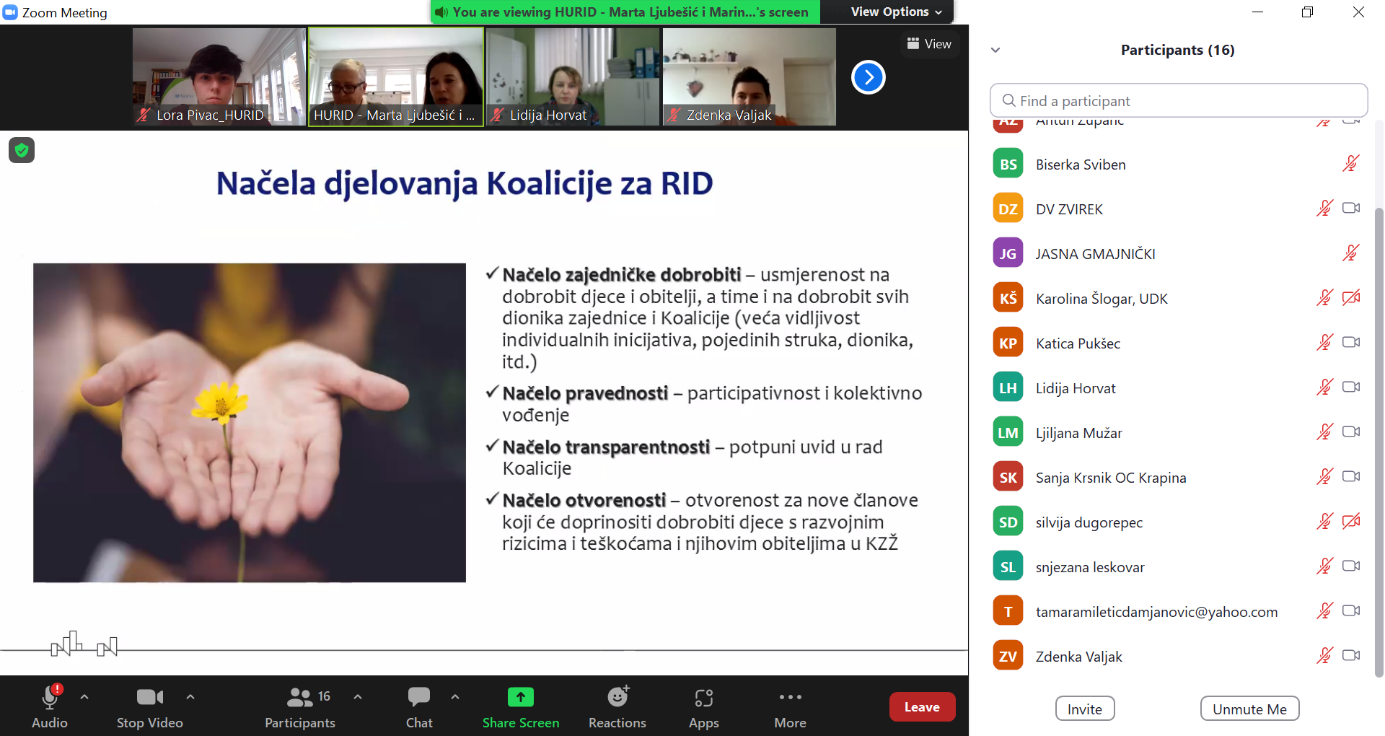Collapse the Participants panel chevron
Image resolution: width=1385 pixels, height=736 pixels.
point(995,50)
